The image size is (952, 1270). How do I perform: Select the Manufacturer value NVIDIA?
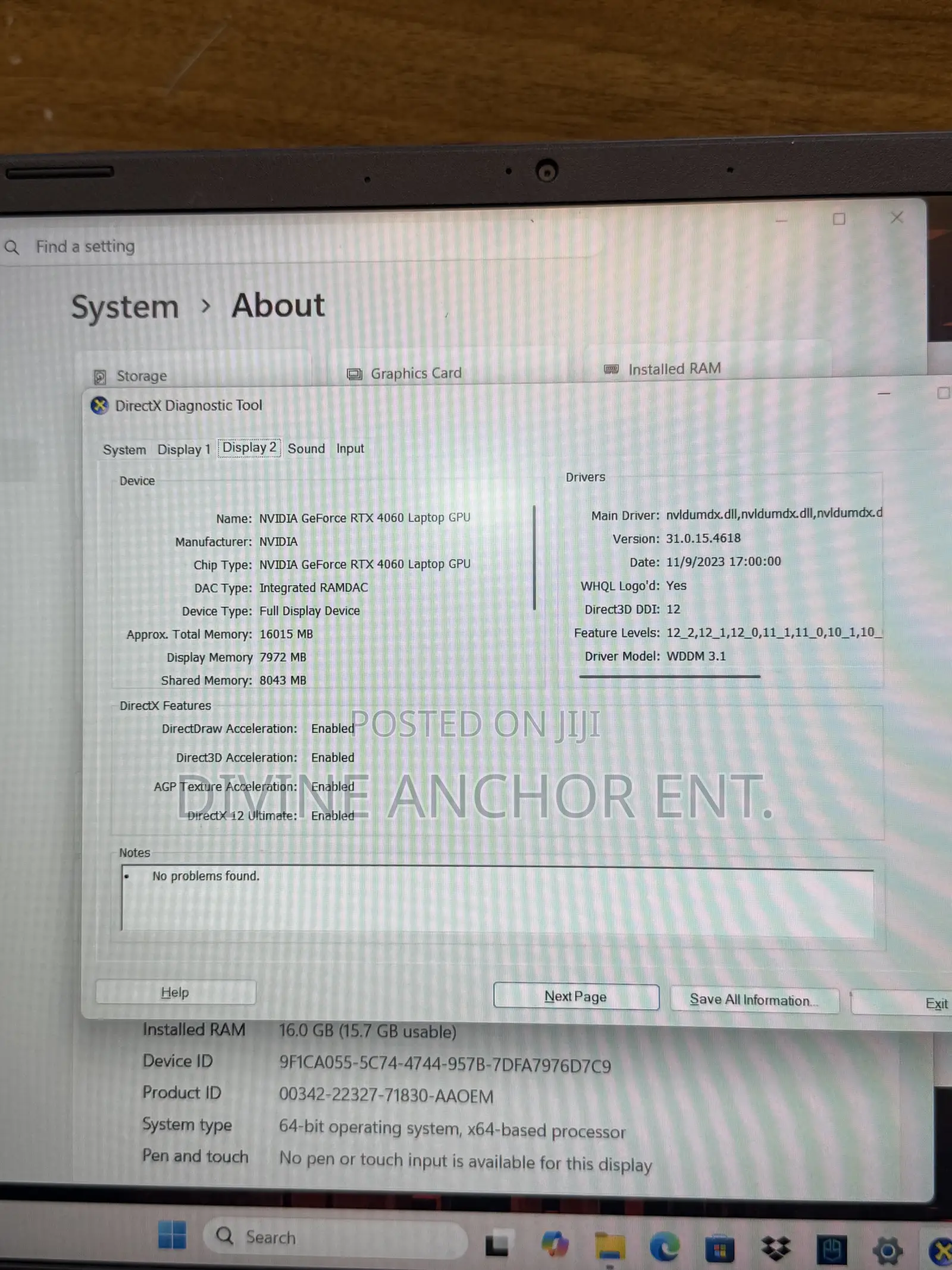pos(278,542)
